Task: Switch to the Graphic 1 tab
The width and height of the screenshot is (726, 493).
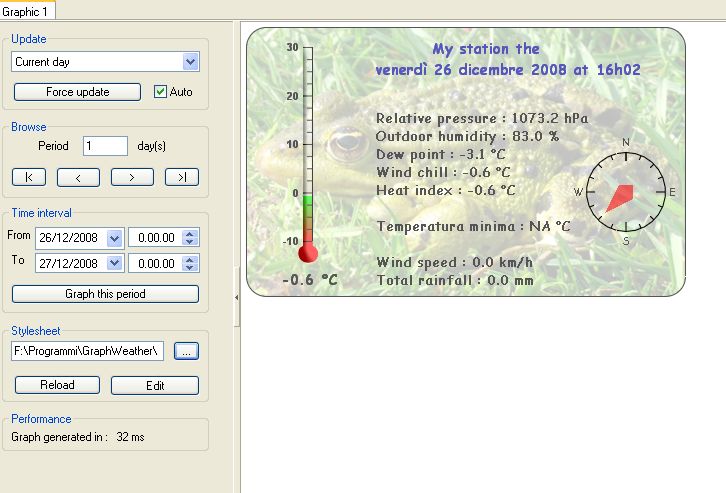Action: click(x=28, y=10)
